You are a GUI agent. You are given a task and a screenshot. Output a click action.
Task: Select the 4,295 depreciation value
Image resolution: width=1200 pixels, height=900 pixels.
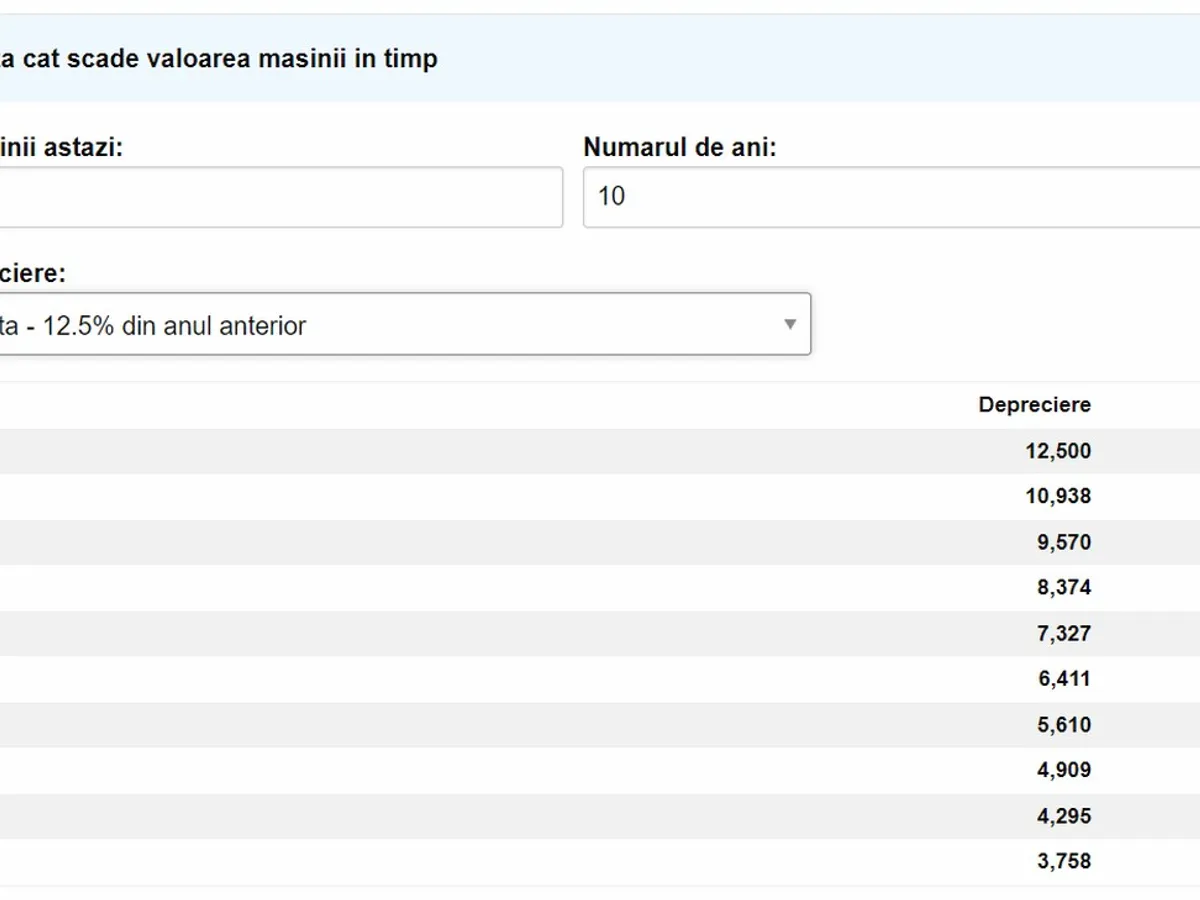1063,816
